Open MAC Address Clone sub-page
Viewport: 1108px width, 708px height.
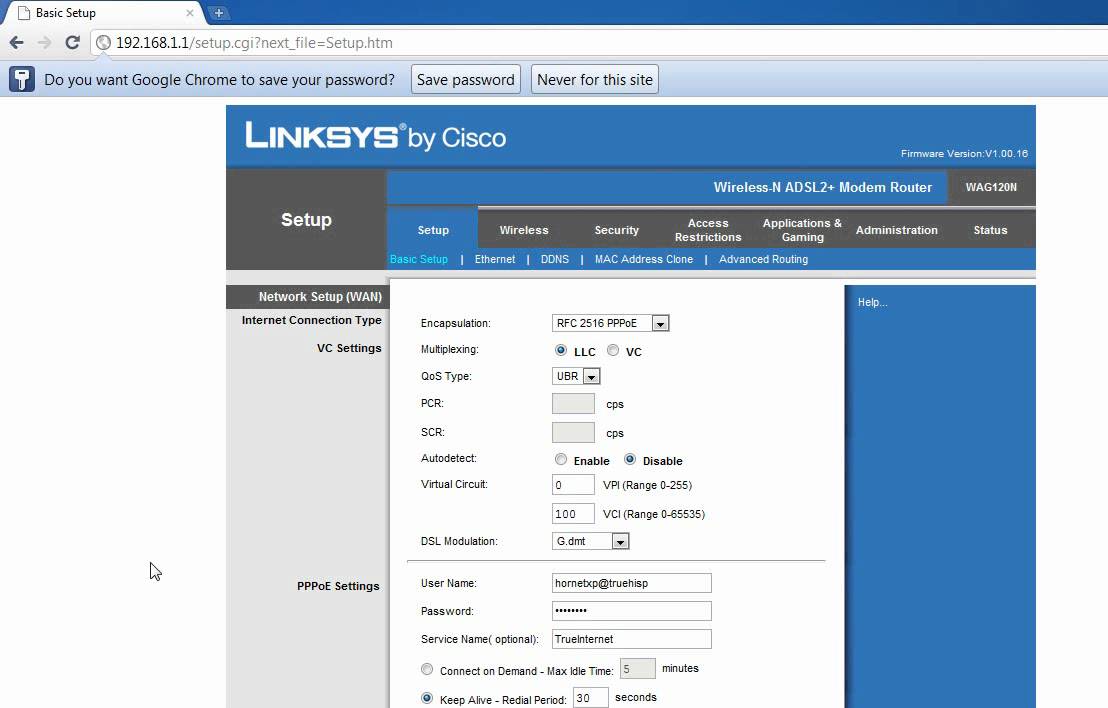[644, 259]
